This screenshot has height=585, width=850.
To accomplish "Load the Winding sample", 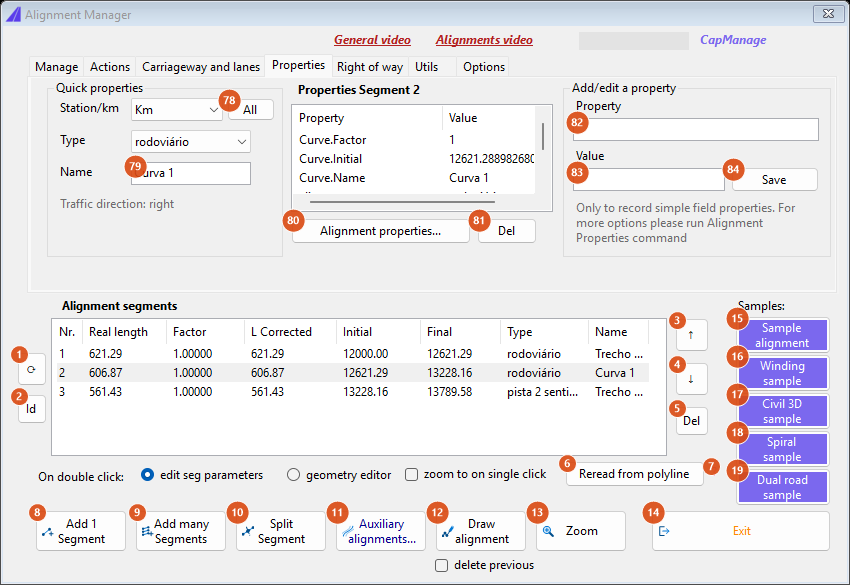I will tap(782, 373).
